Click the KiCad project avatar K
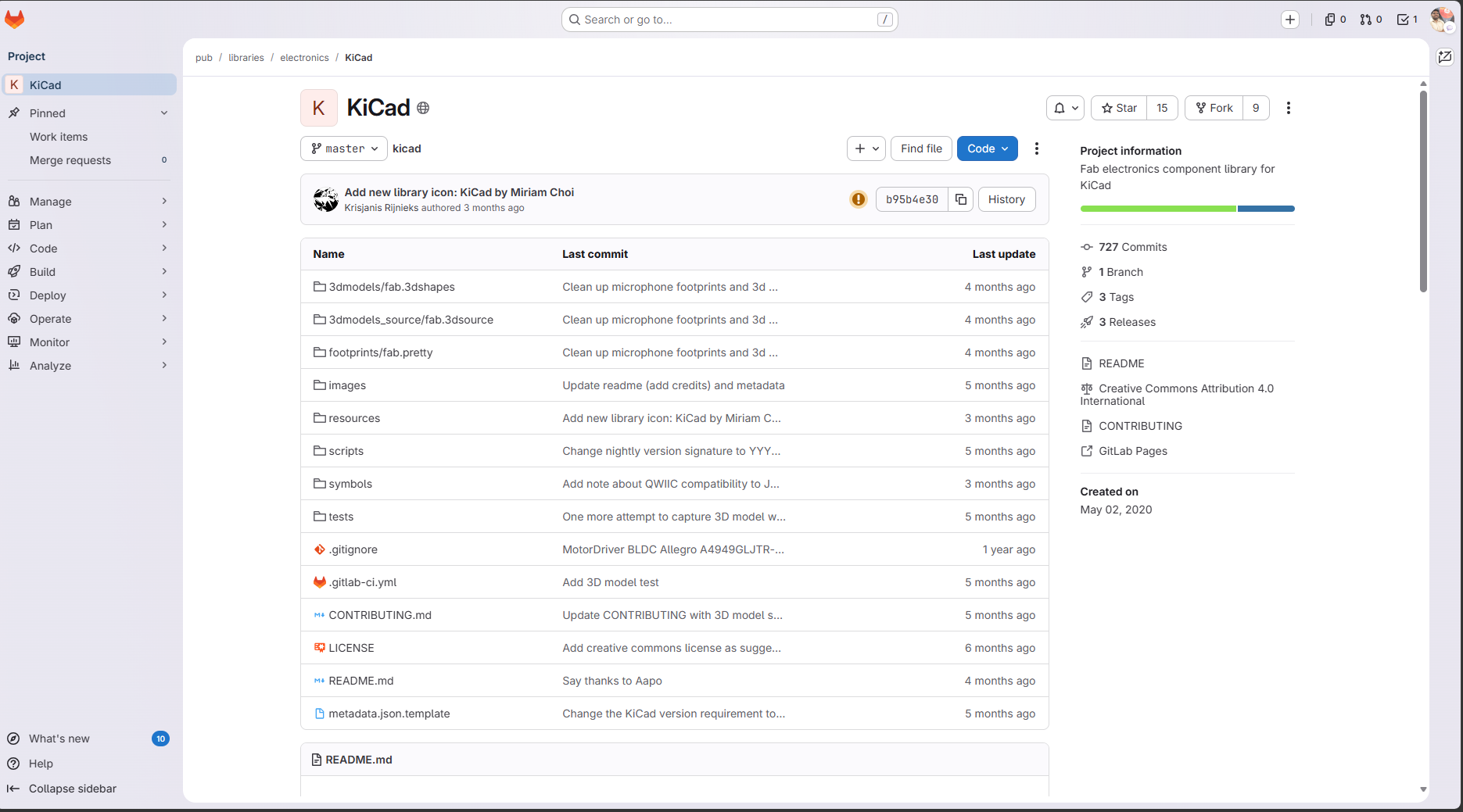 pos(319,108)
